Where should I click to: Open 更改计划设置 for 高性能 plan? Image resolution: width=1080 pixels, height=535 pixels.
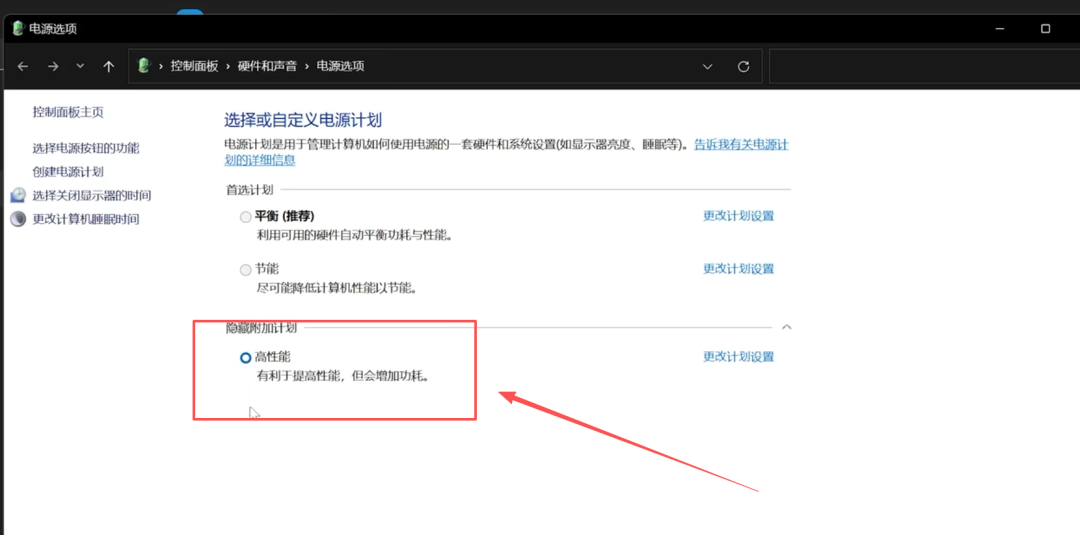point(738,357)
